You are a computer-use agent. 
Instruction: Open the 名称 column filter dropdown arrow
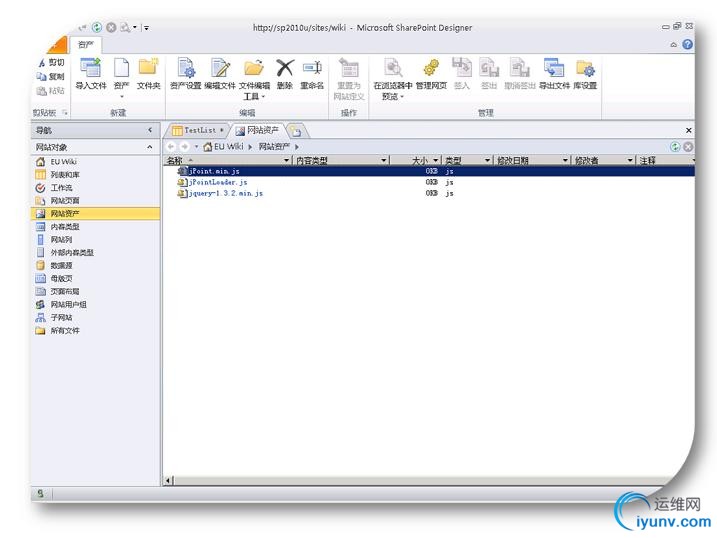(286, 160)
